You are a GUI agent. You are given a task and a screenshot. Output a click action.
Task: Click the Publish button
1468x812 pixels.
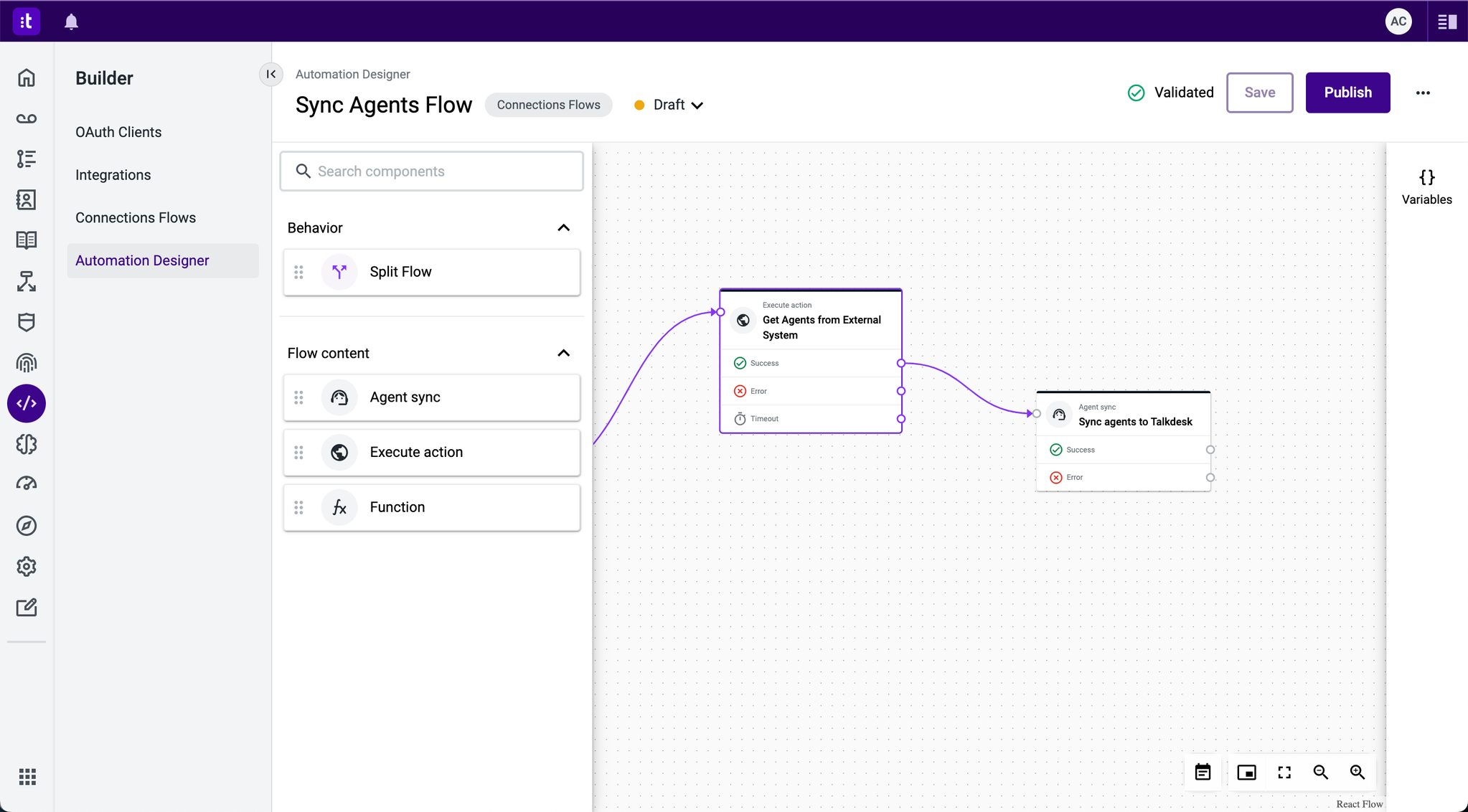coord(1348,92)
